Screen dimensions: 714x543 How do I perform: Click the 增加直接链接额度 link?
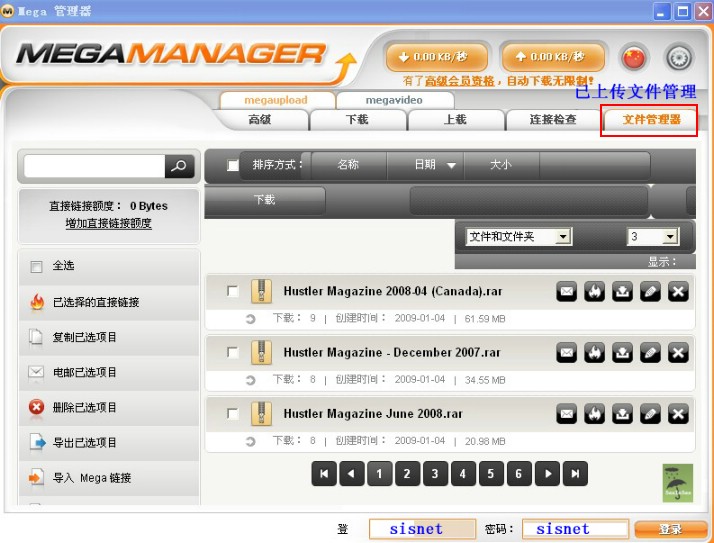tap(108, 223)
